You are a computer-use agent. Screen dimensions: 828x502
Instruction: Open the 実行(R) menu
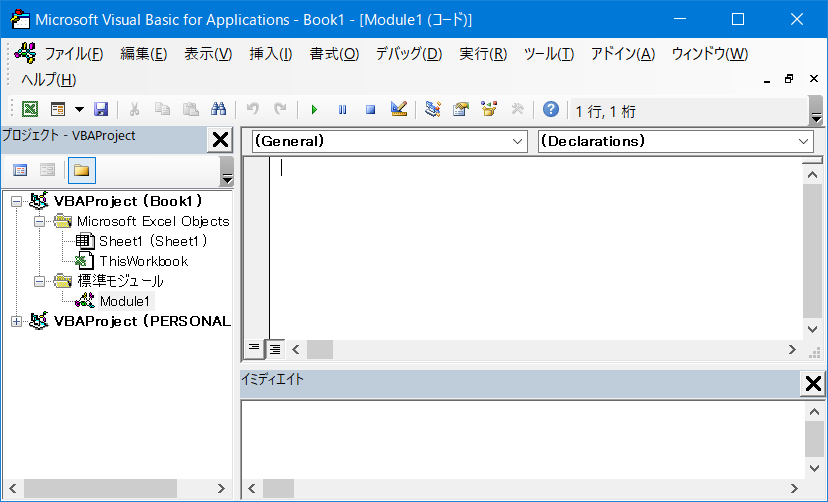pos(483,54)
